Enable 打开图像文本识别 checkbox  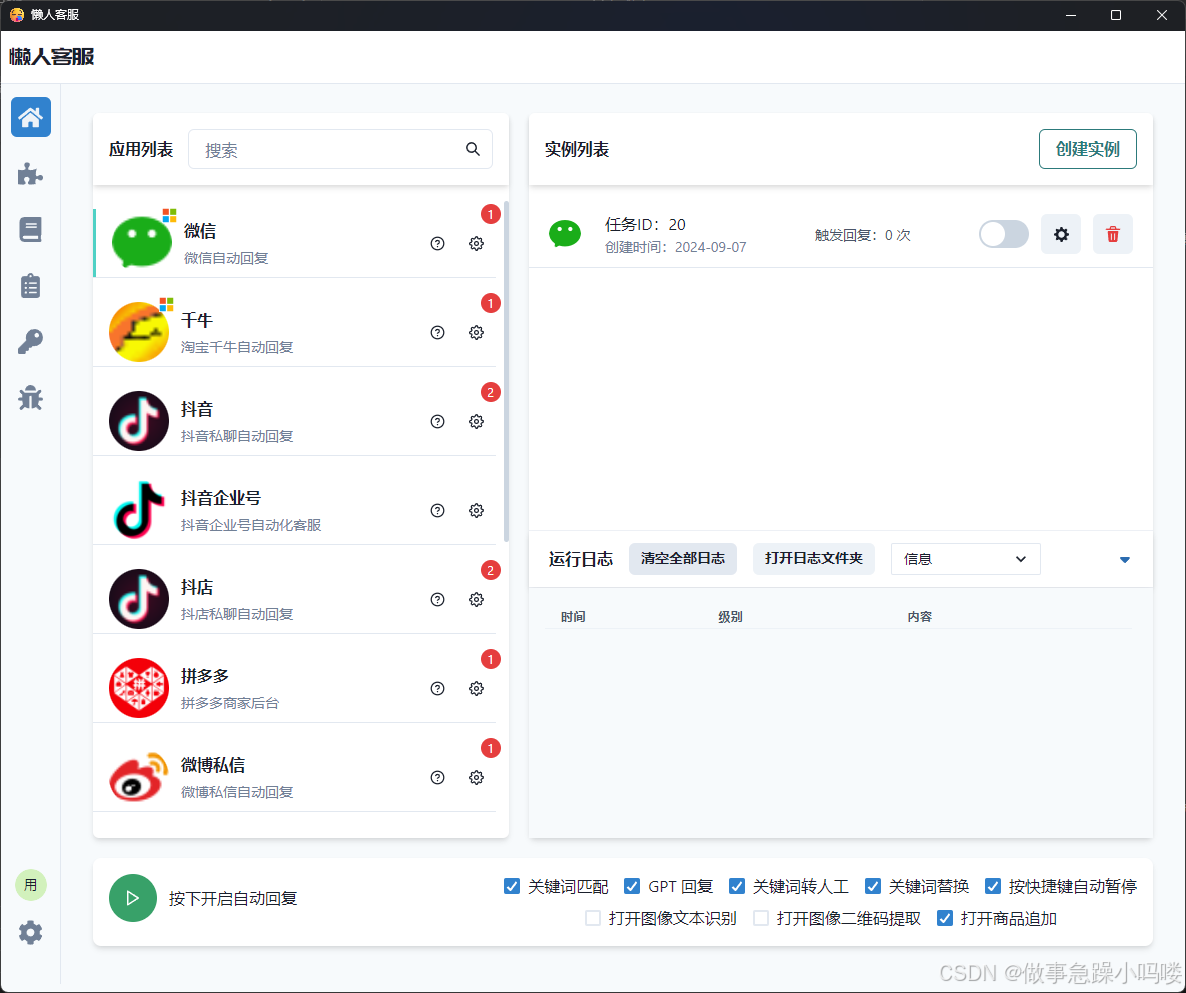593,918
